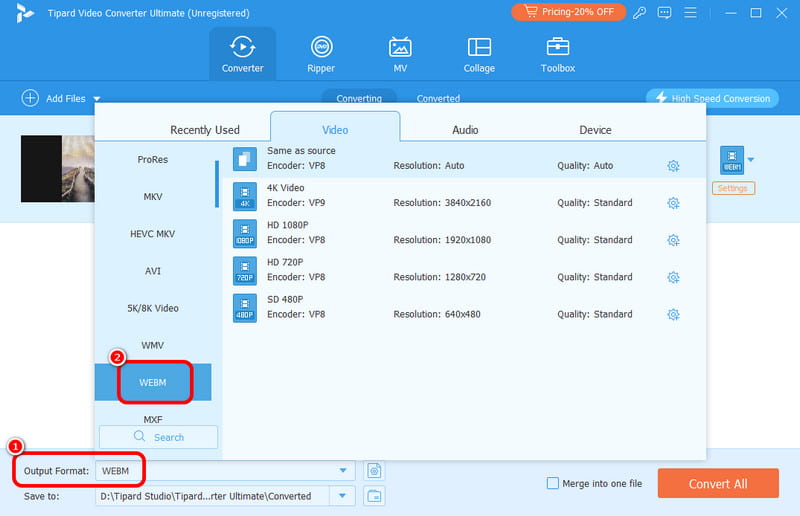Select the Same as source preset icon
The image size is (800, 516).
245,159
